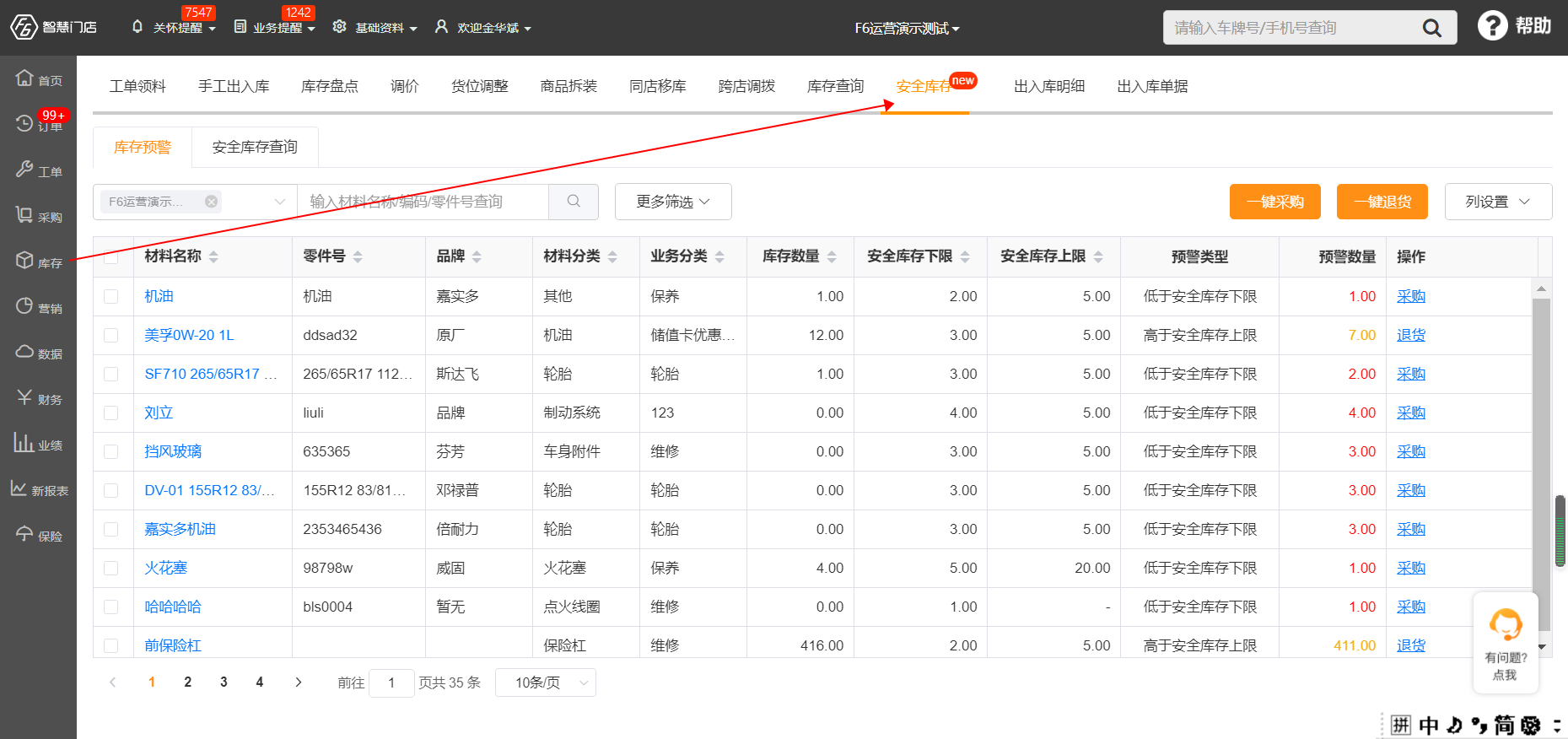1568x739 pixels.
Task: Click the table vertical scrollbar
Action: tap(1541, 464)
